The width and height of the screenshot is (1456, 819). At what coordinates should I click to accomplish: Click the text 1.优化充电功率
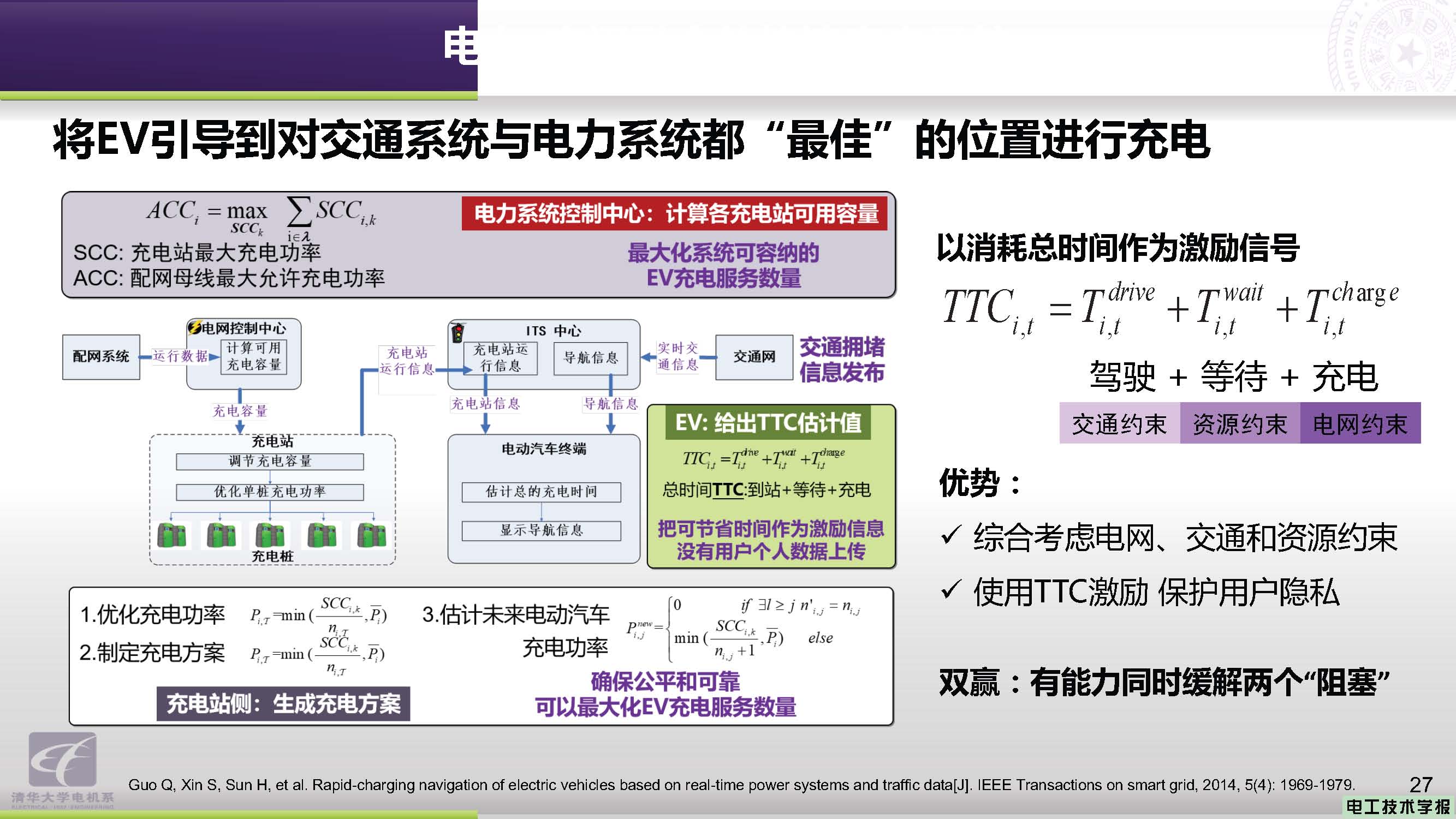[153, 614]
